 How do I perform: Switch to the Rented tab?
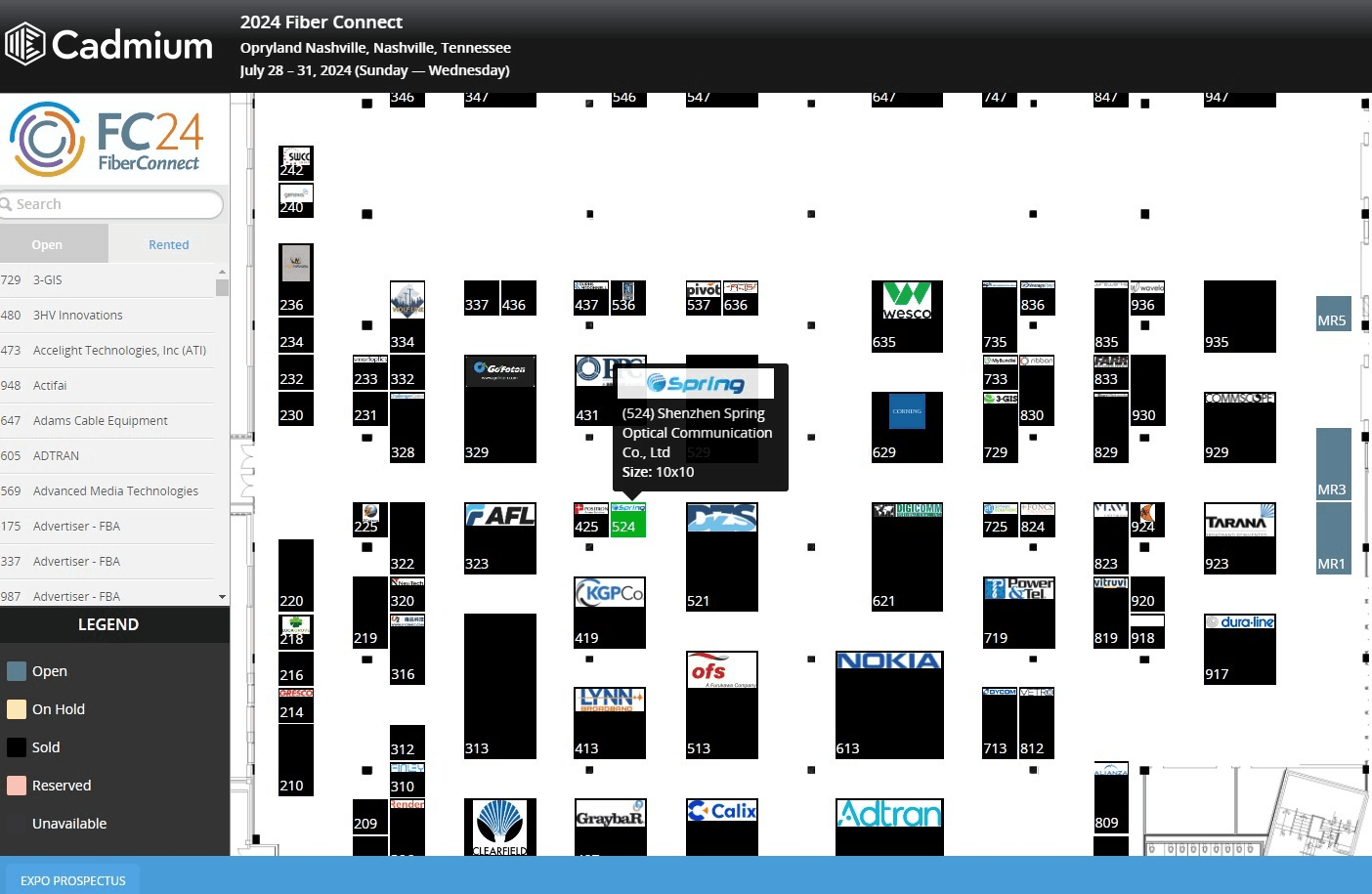[x=169, y=244]
